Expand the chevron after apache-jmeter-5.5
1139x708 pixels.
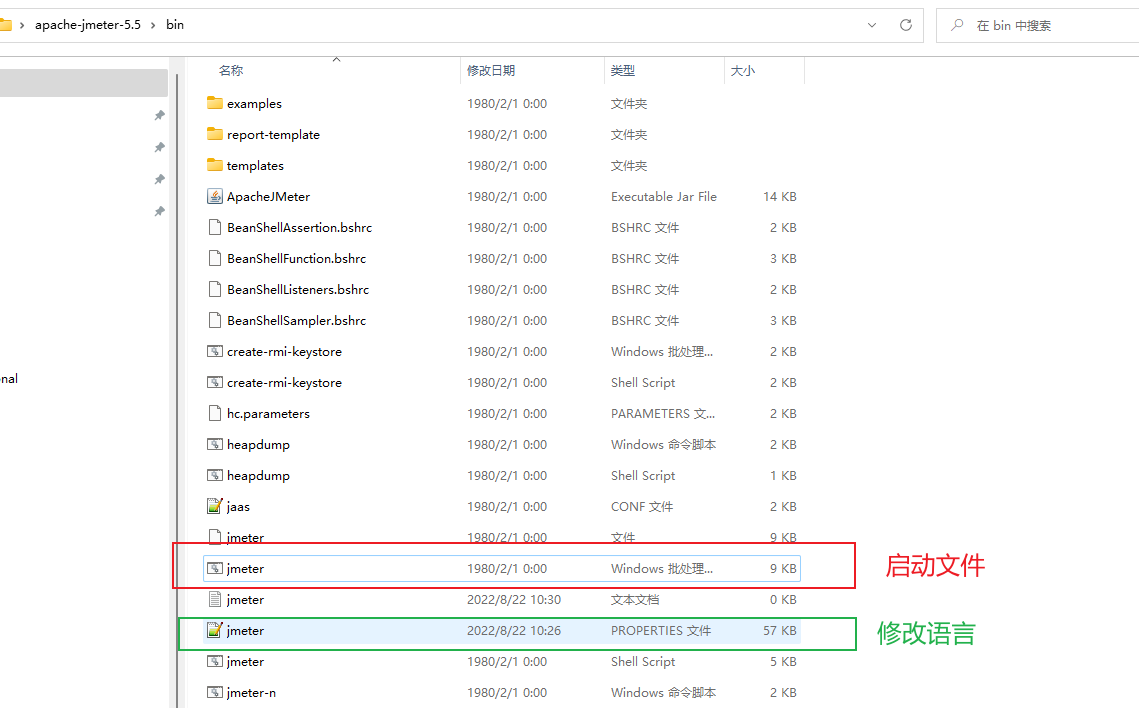coord(153,25)
